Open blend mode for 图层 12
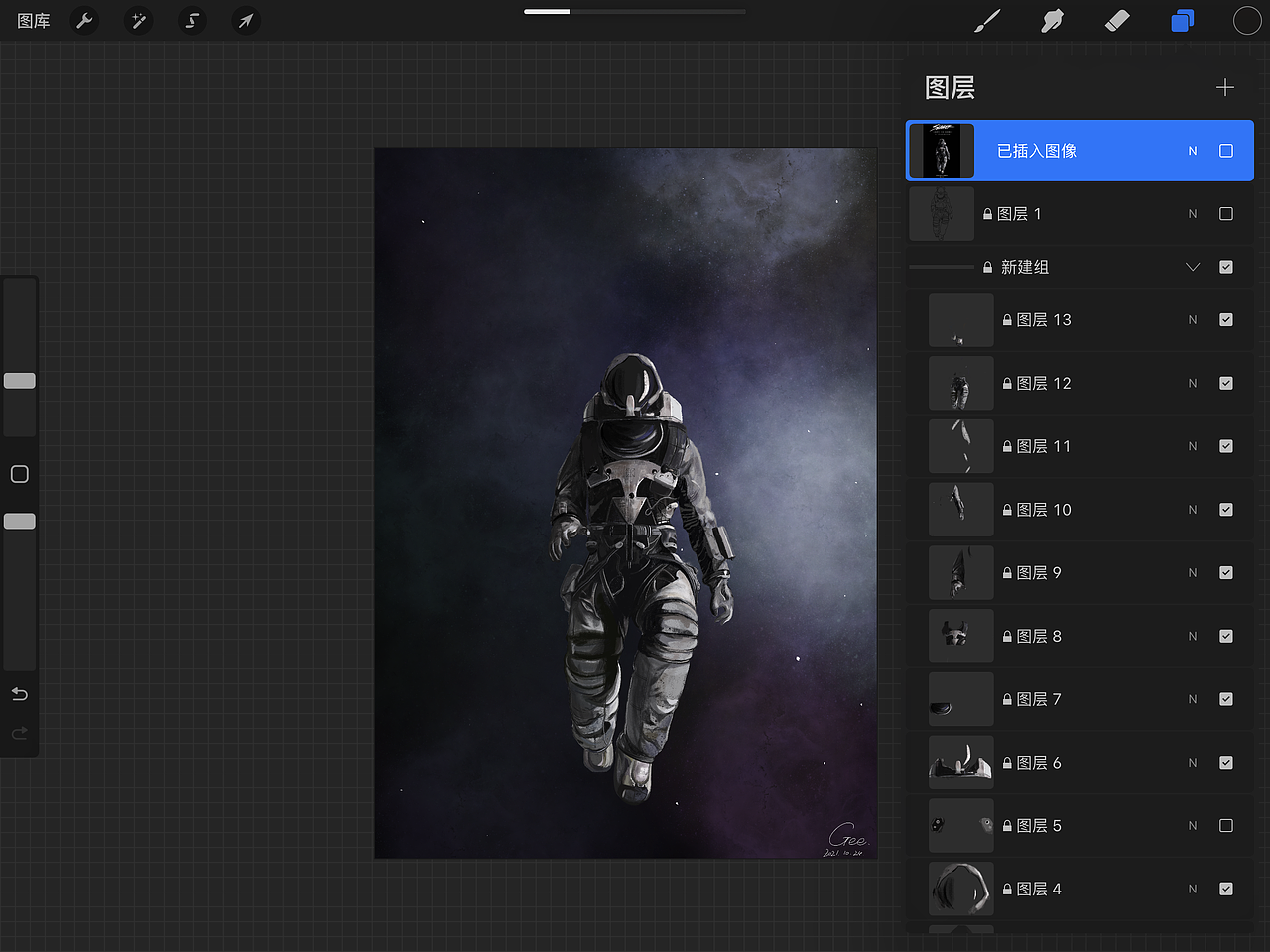This screenshot has height=952, width=1270. click(1192, 383)
